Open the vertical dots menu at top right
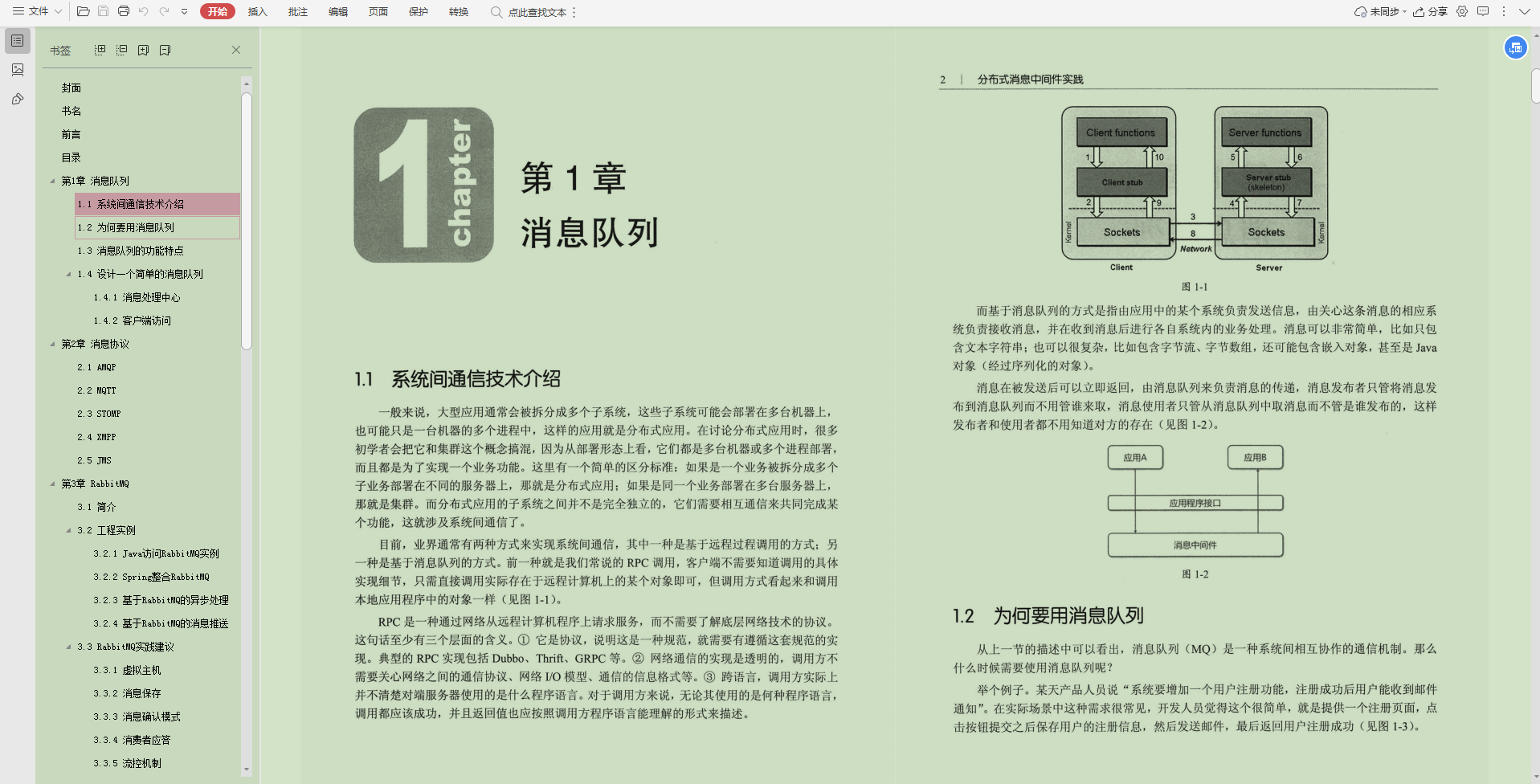1540x784 pixels. 1503,11
